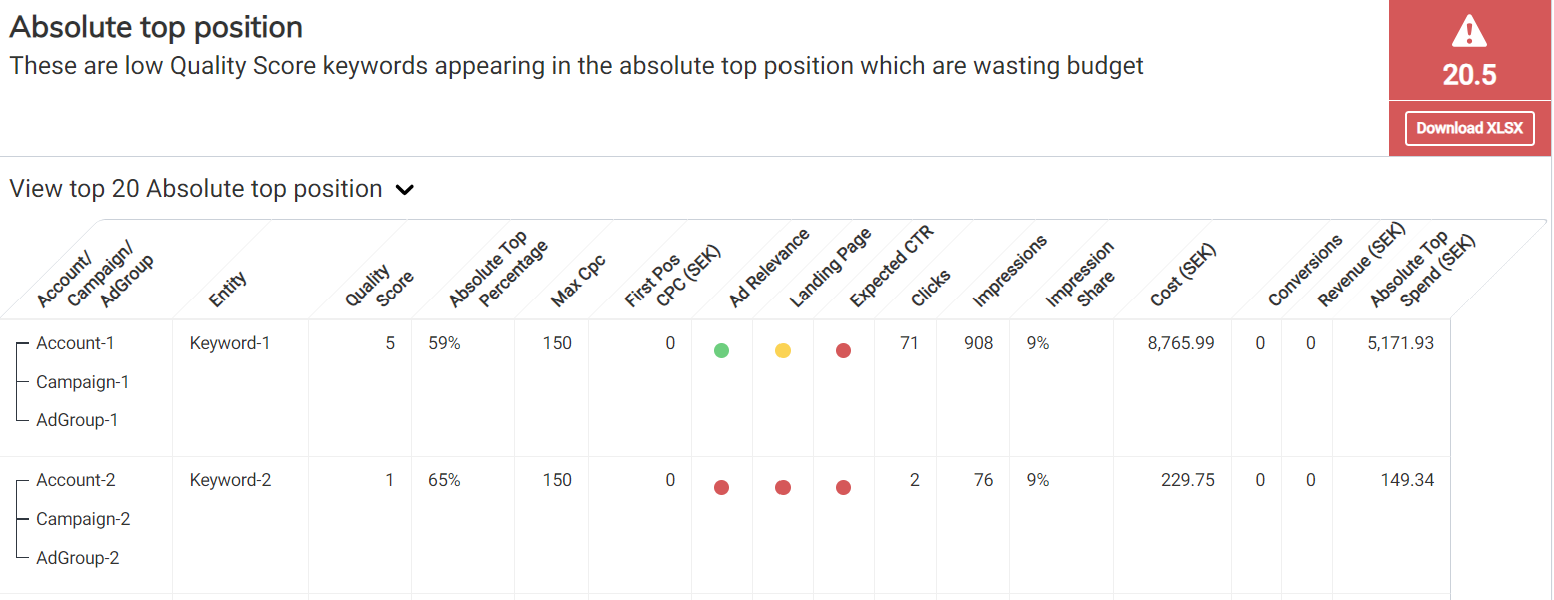The image size is (1554, 600).
Task: Select AdGroup-1 tree node
Action: (x=77, y=420)
